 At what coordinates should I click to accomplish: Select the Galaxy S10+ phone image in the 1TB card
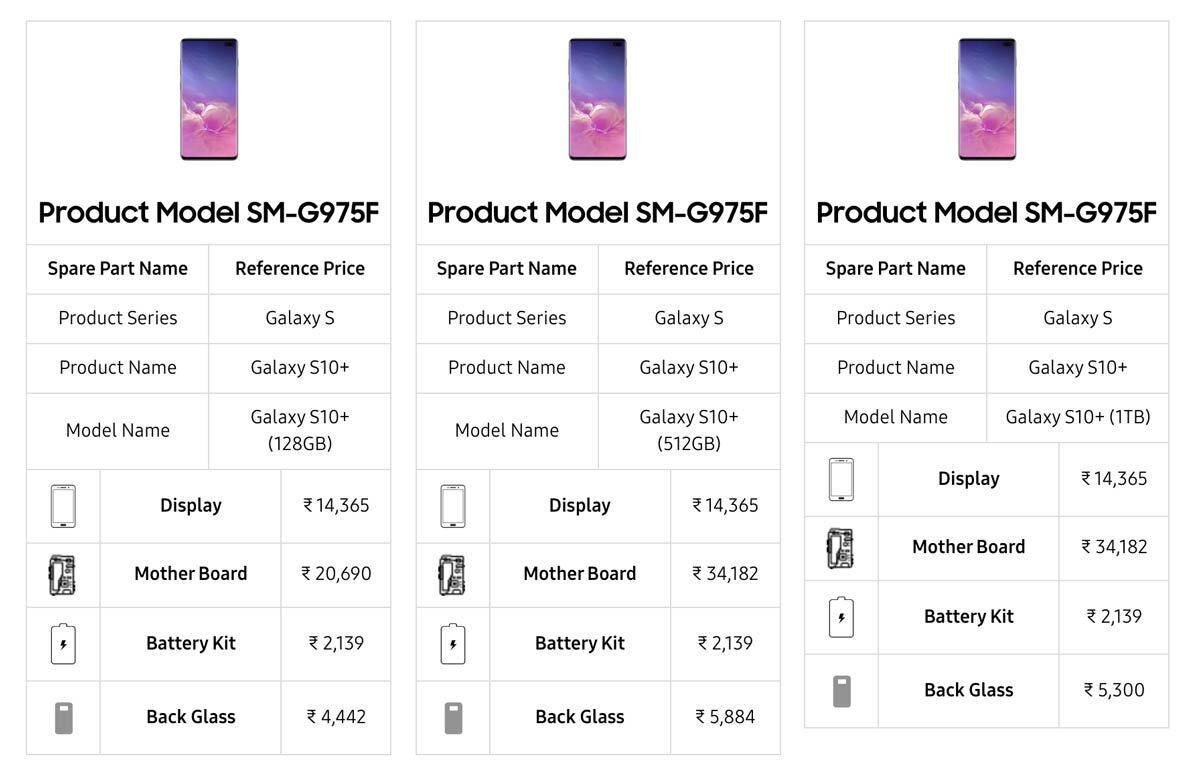(x=986, y=99)
